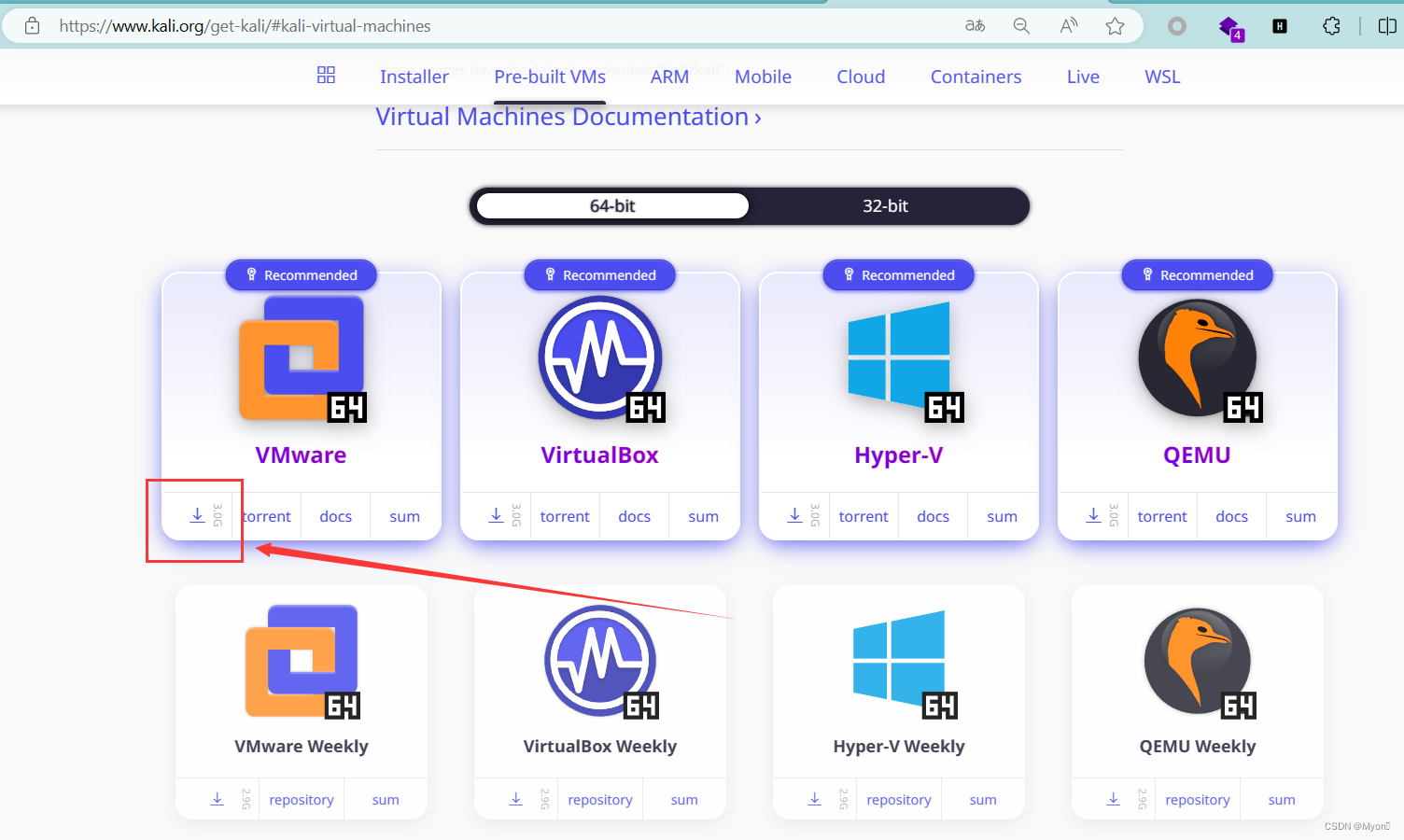Open the VirtualBox docs link
Screen dimensions: 1404x840
[635, 516]
